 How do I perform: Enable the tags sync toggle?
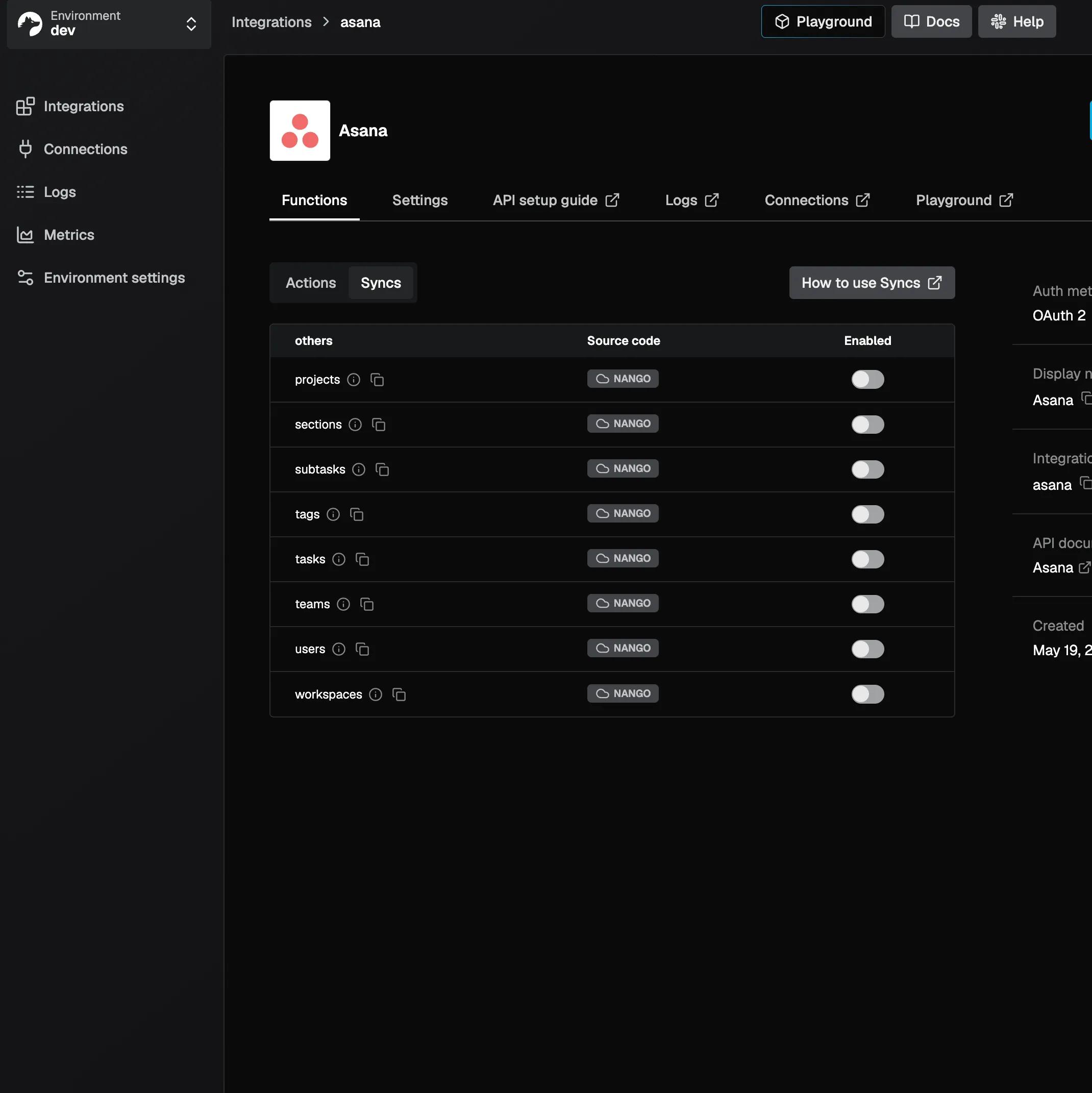(867, 514)
